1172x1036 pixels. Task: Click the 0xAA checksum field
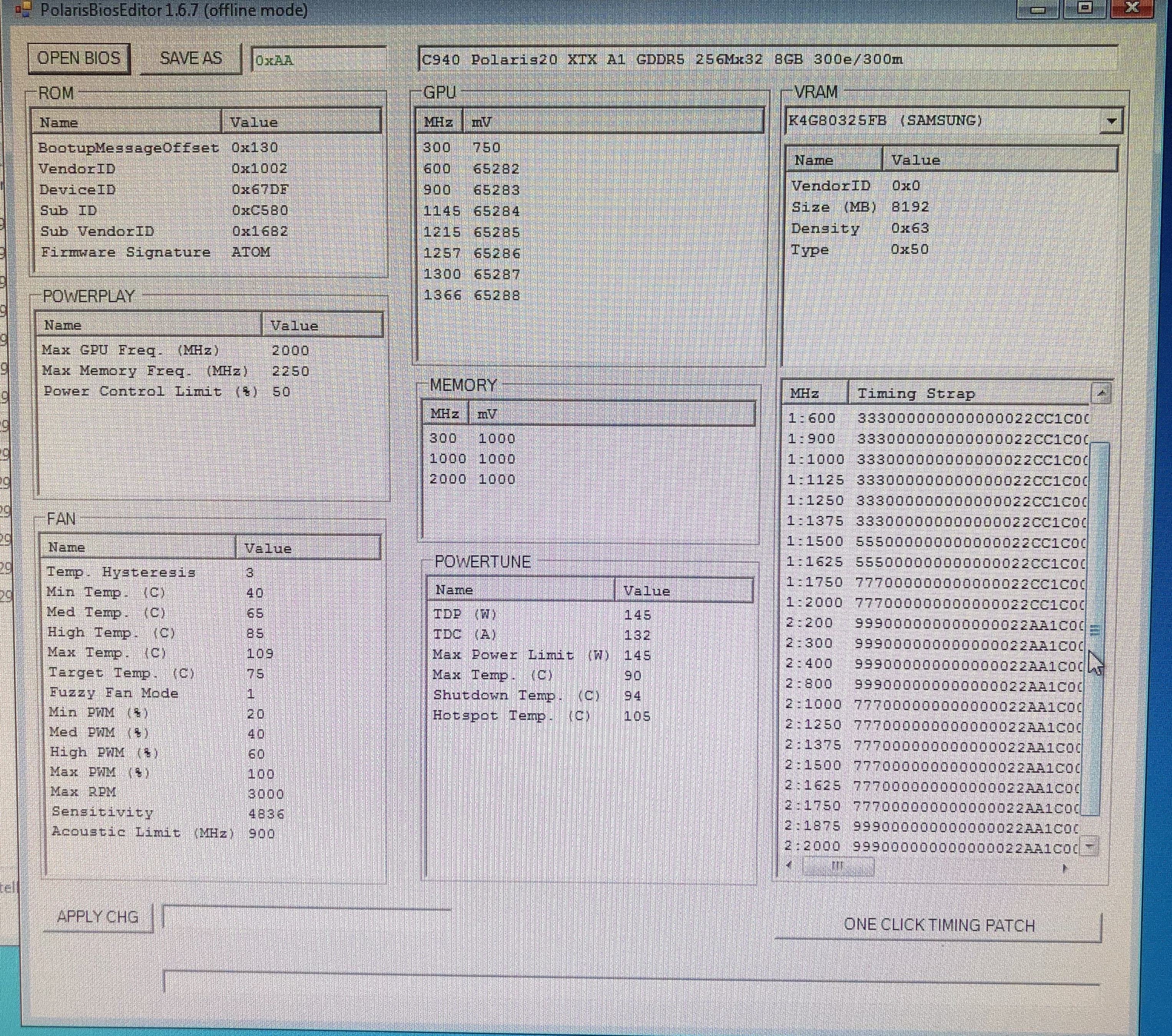(318, 60)
